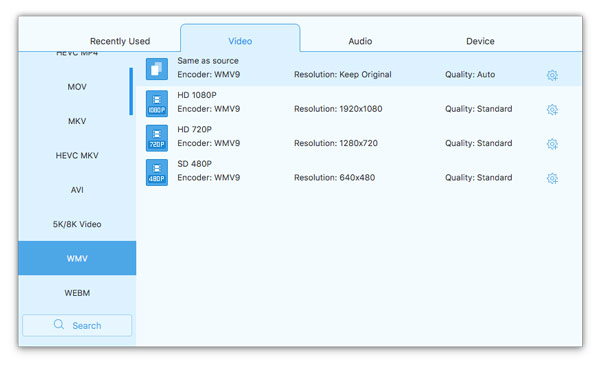Screen dimensions: 600x367
Task: Click 'Resolution: 1920x1080' text
Action: pyautogui.click(x=338, y=109)
